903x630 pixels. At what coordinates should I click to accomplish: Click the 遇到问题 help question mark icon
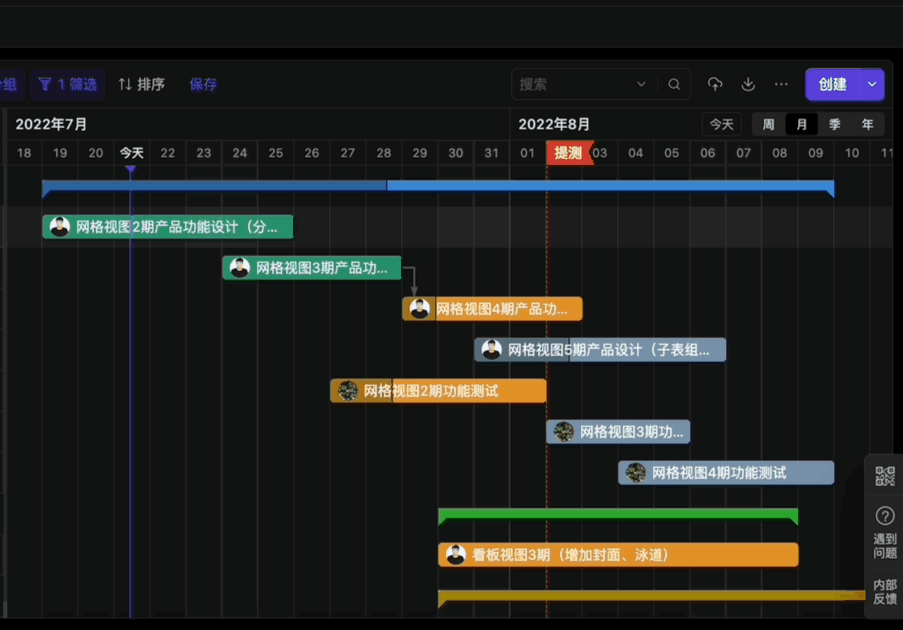[x=885, y=516]
